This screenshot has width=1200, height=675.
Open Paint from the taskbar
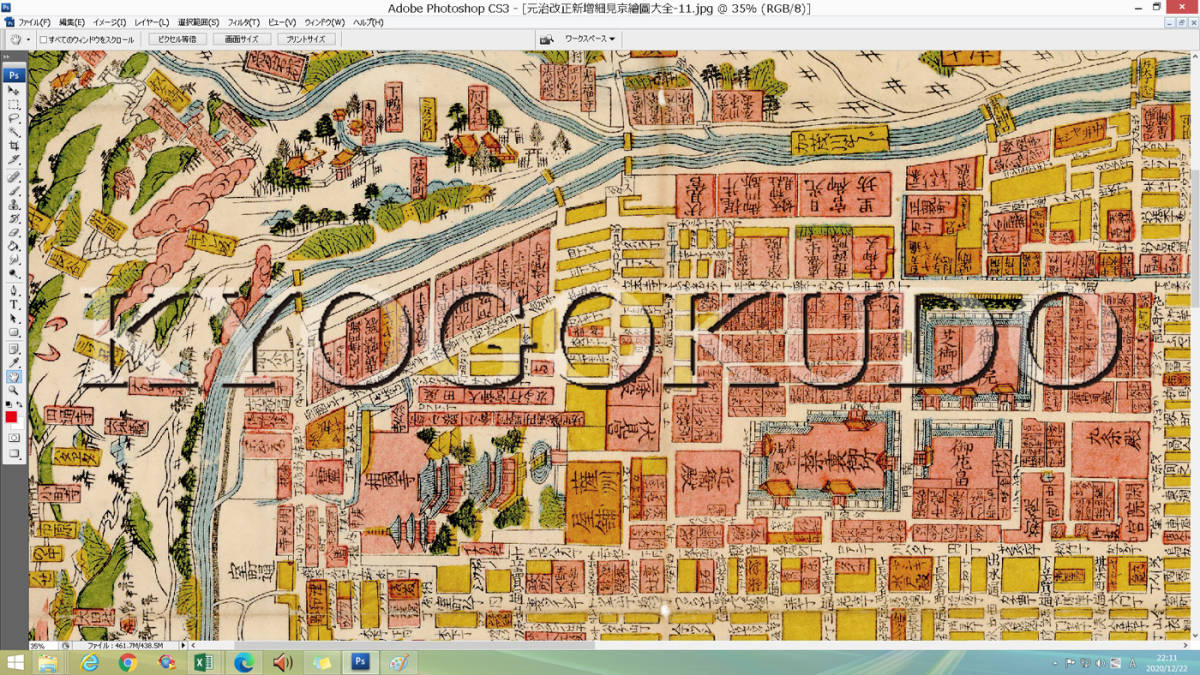click(398, 663)
